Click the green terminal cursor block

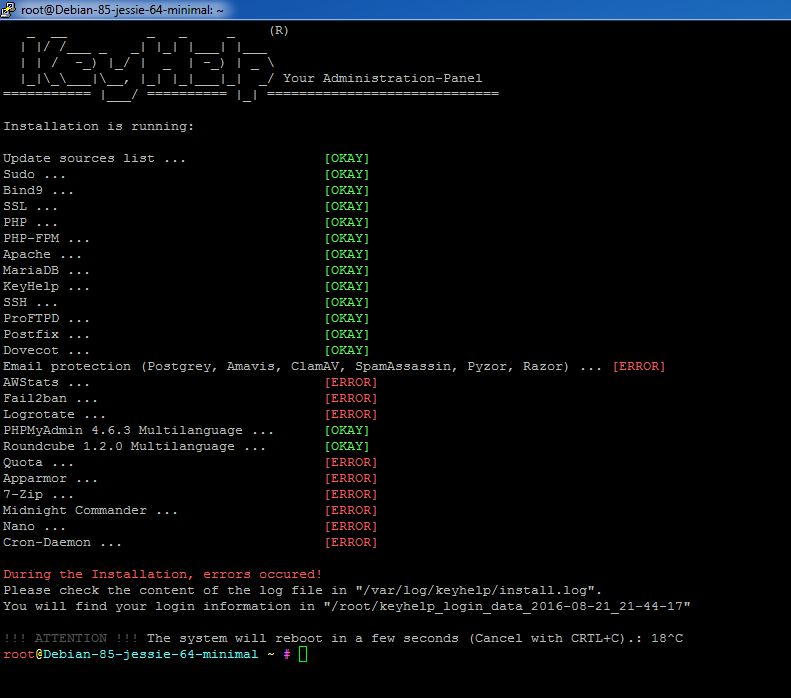click(304, 655)
